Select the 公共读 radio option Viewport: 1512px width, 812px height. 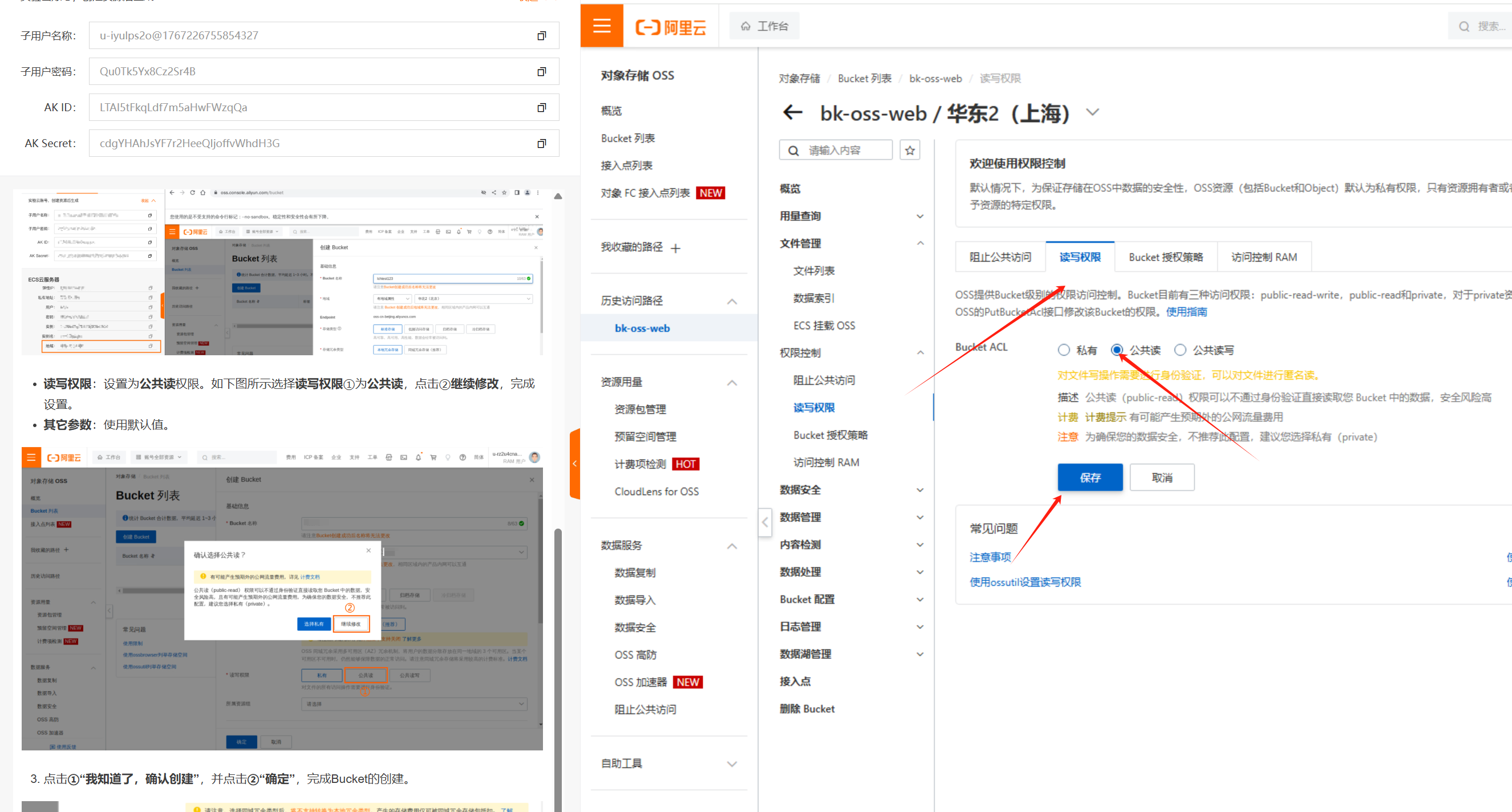coord(1117,350)
